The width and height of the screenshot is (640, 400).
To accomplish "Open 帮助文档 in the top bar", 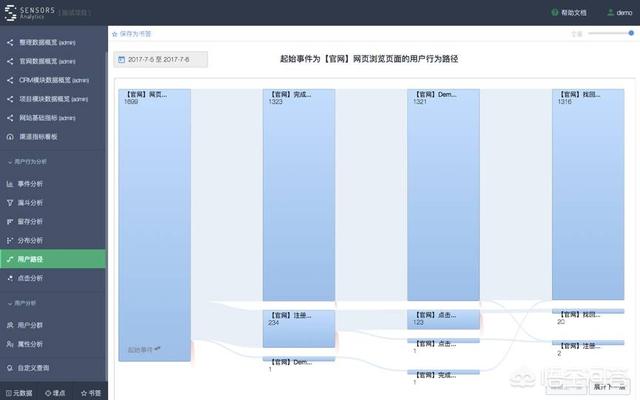I will (569, 13).
